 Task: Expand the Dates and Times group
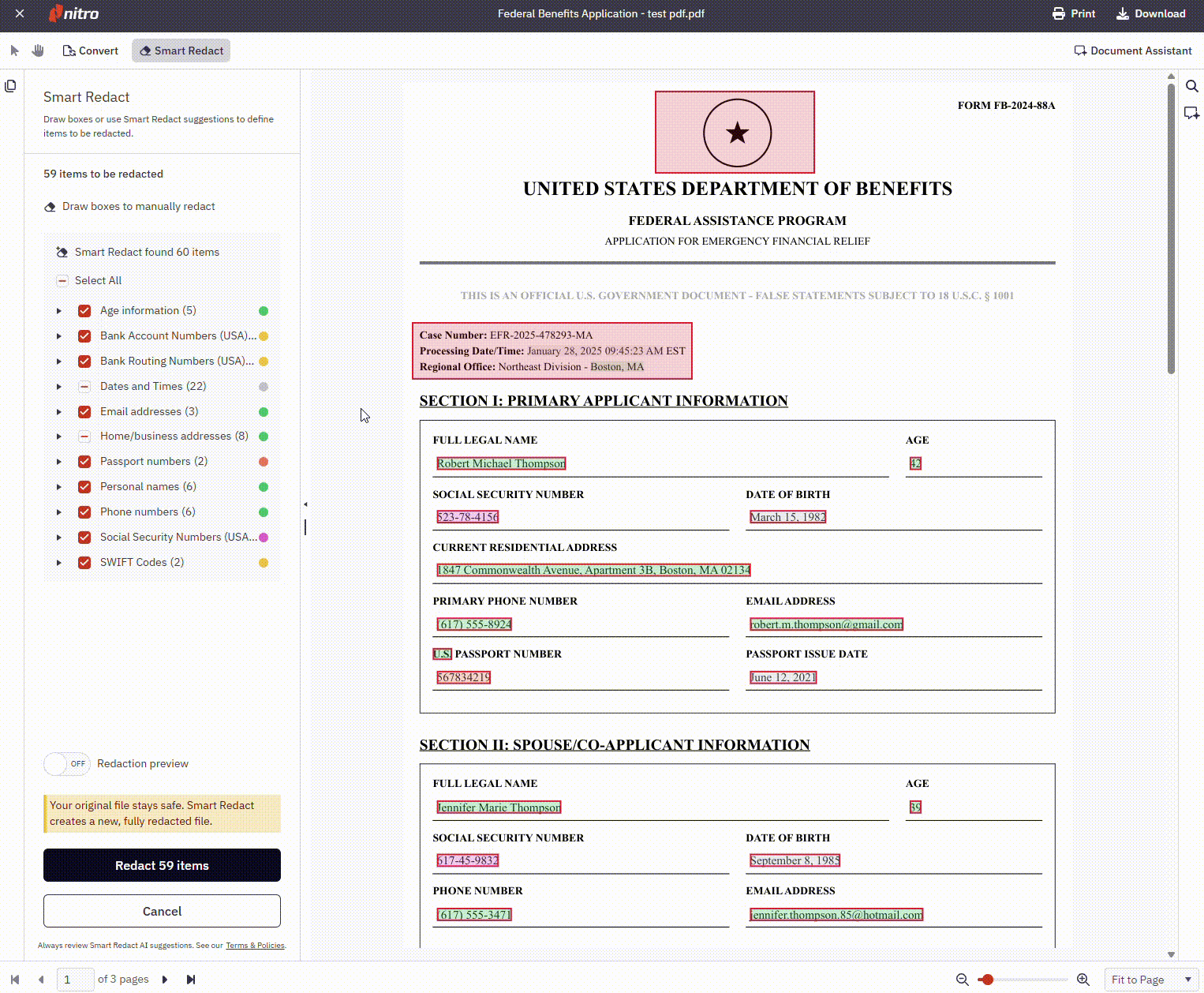click(59, 387)
